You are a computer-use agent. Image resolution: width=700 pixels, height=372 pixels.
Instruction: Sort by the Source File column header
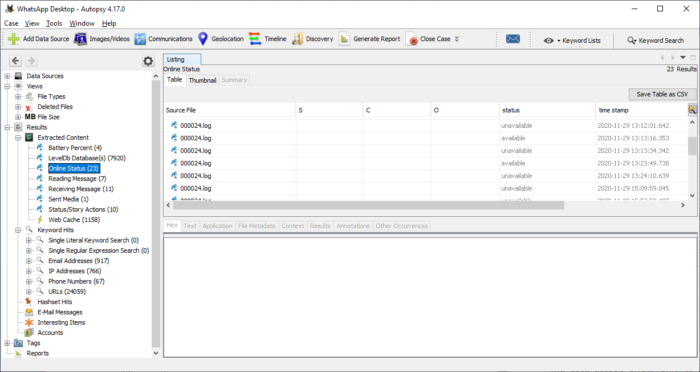pyautogui.click(x=230, y=110)
